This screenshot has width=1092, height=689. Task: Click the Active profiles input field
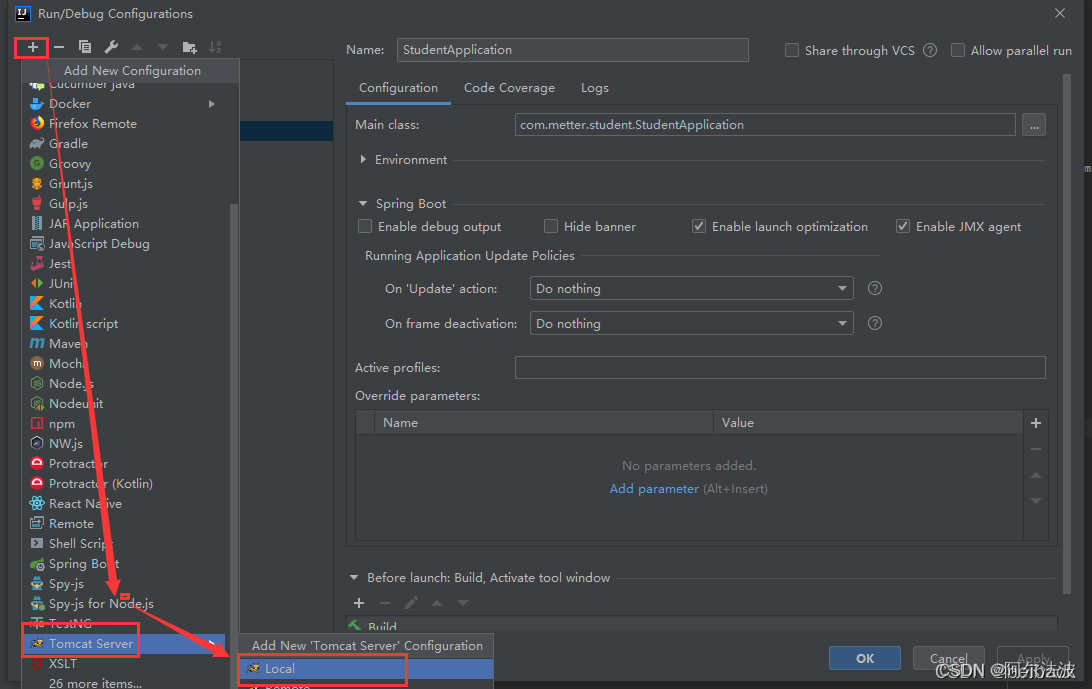coord(780,368)
